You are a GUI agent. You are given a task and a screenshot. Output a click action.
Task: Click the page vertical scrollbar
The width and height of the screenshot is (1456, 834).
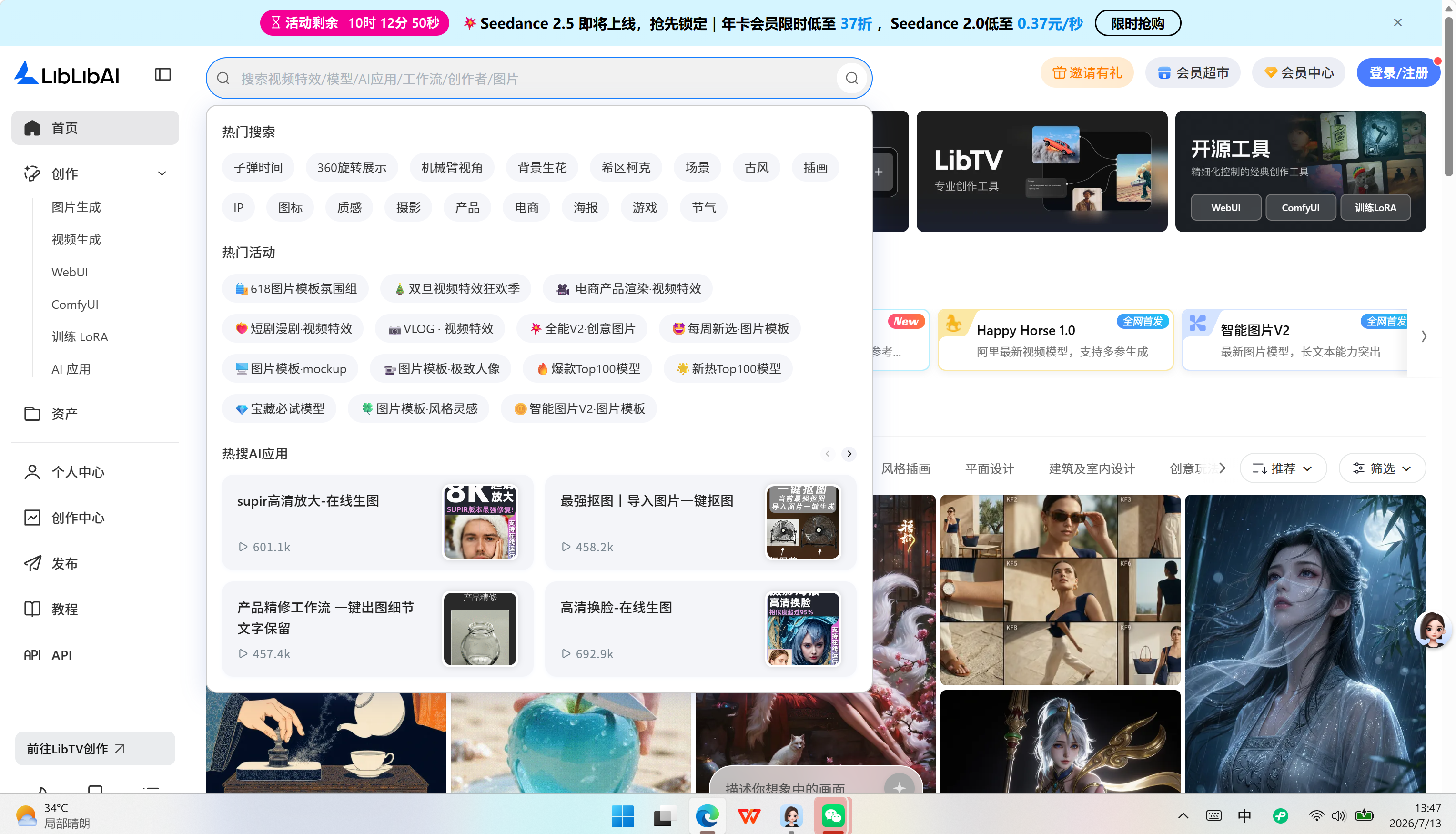[x=1448, y=97]
